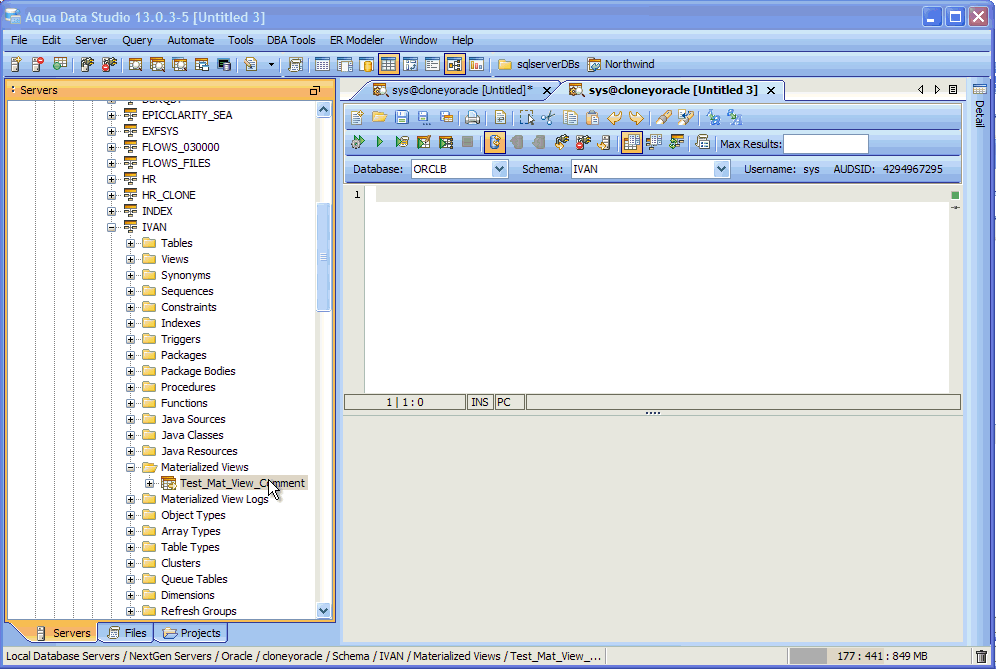Image resolution: width=996 pixels, height=669 pixels.
Task: Undo last edit with the curved arrow icon
Action: pyautogui.click(x=614, y=118)
